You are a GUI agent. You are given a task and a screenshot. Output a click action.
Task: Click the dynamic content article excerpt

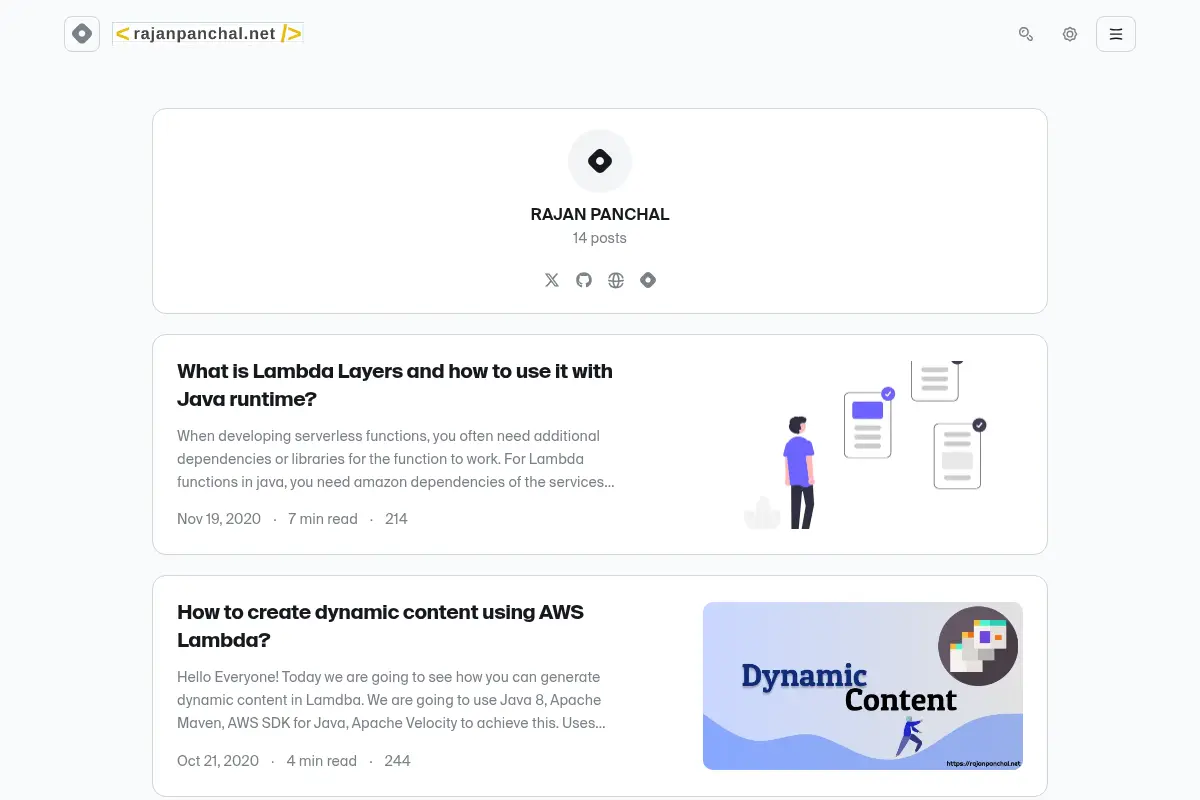(391, 700)
